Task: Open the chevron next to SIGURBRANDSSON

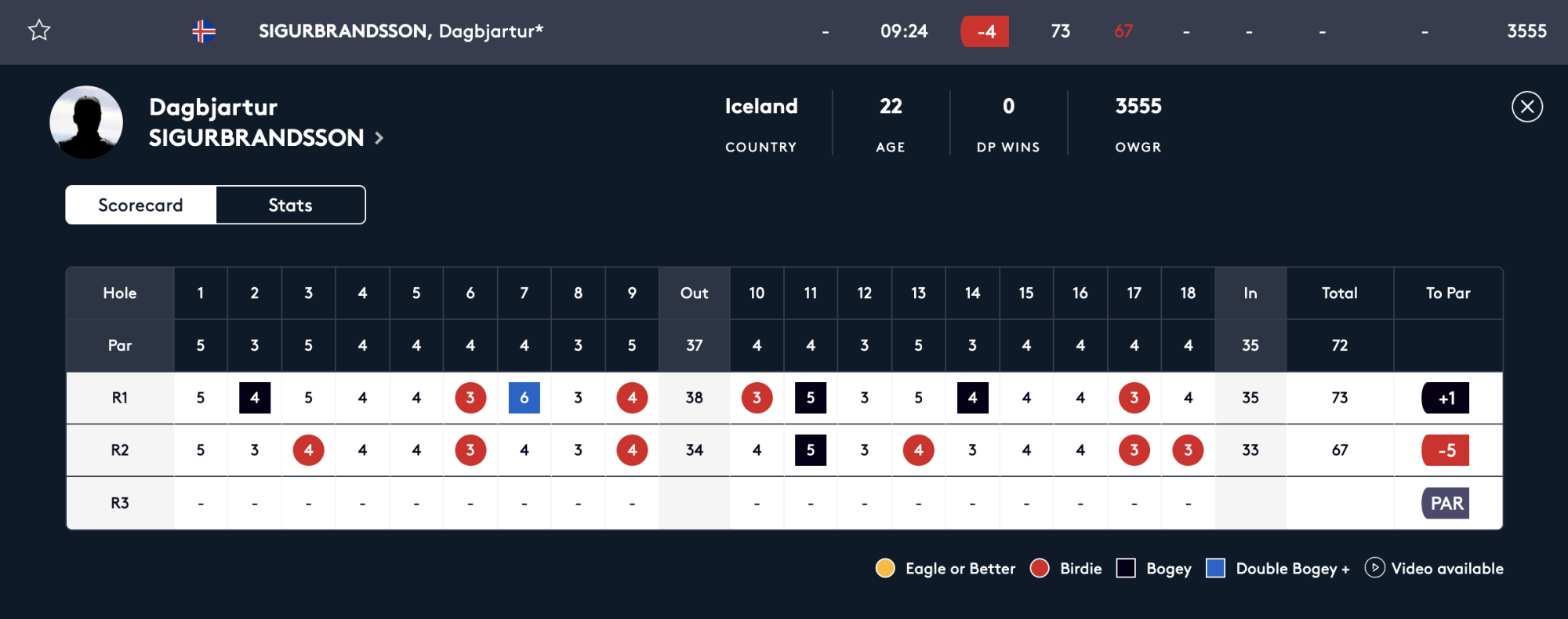Action: point(379,138)
